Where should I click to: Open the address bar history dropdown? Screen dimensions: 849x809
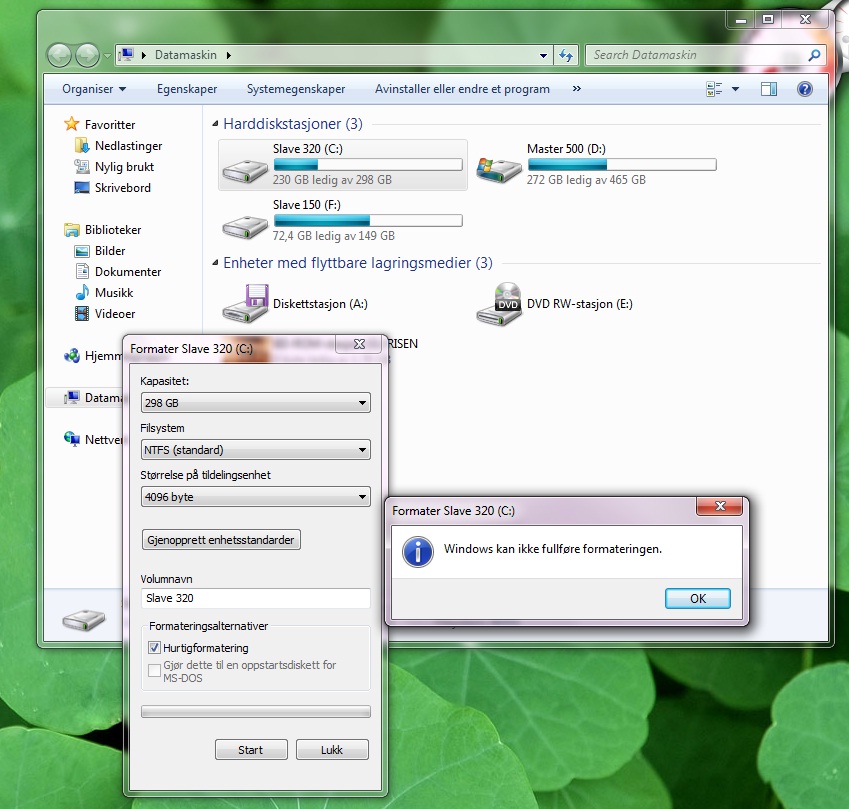543,55
